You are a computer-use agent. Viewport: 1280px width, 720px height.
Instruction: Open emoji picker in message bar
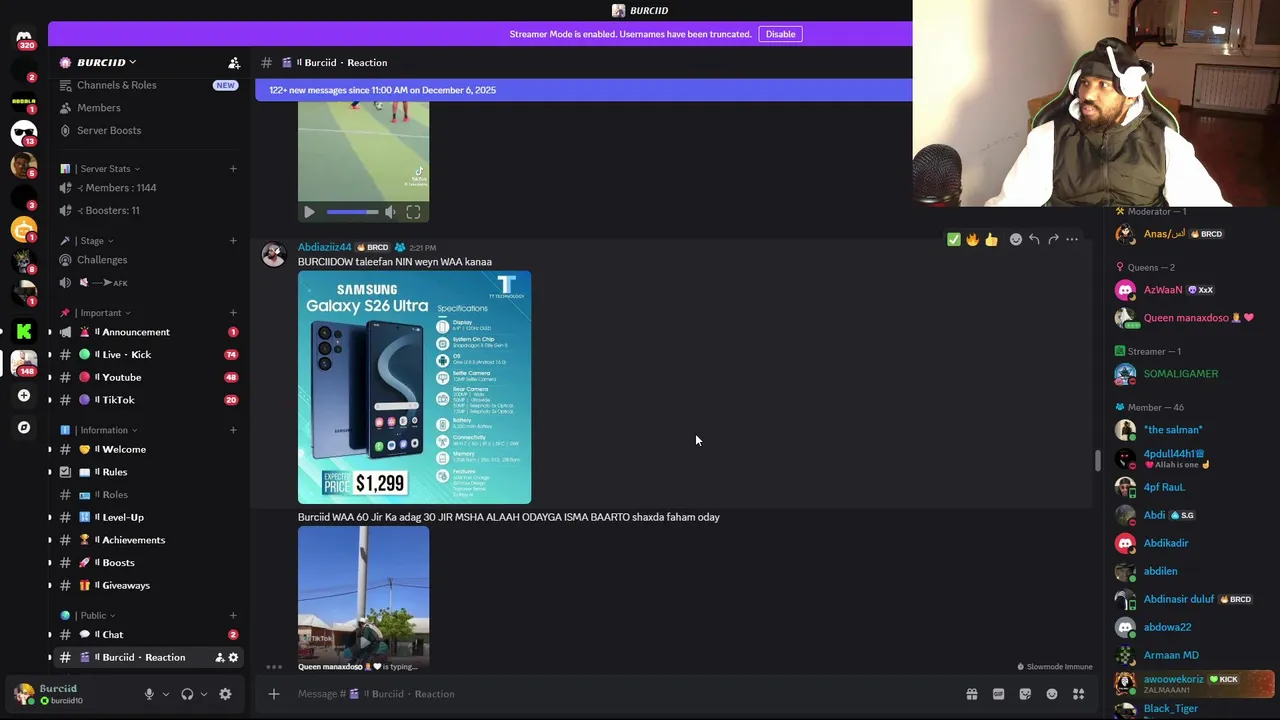coord(1052,694)
